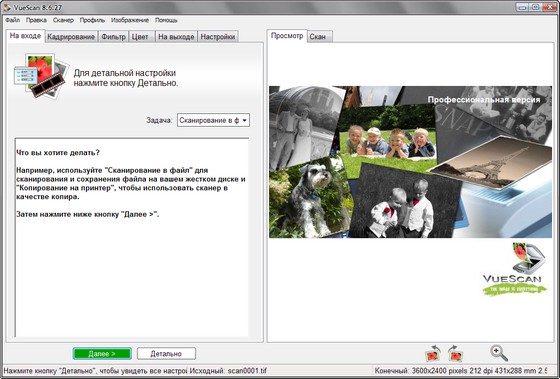Screen dimensions: 560x379
Task: Click the VueScan title bar application icon
Action: click(6, 7)
